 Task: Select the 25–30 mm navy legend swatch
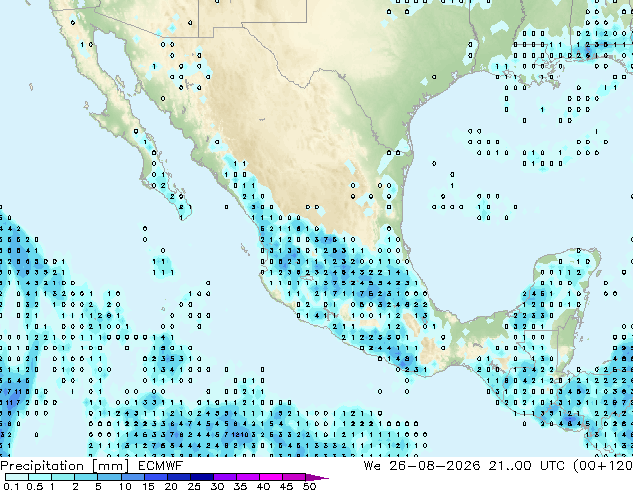click(202, 477)
